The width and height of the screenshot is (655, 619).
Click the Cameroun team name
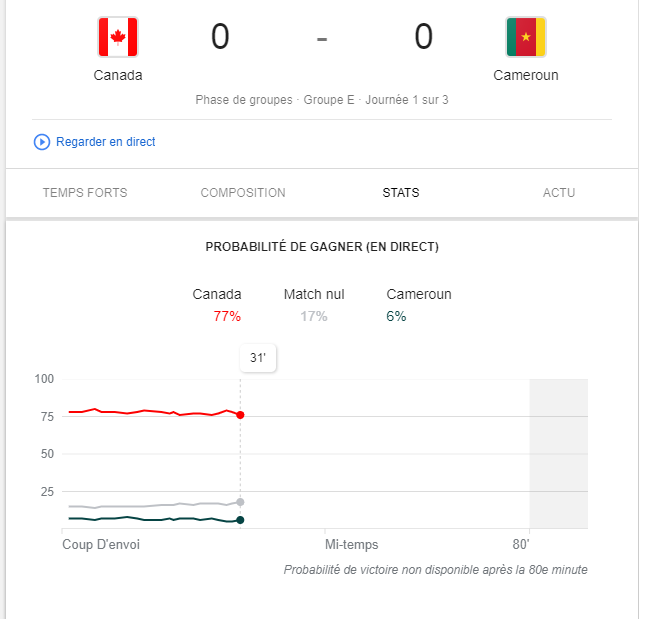point(526,75)
